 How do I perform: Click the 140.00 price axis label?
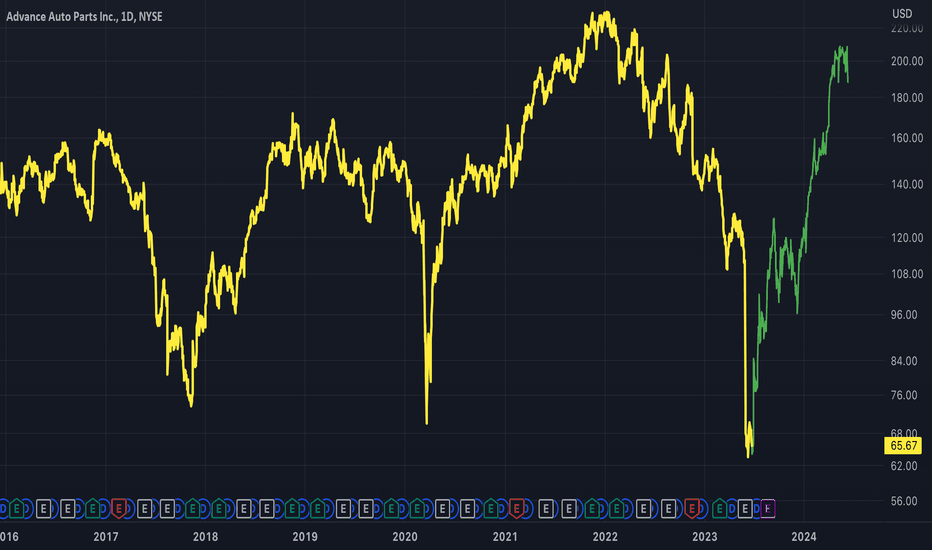point(906,184)
